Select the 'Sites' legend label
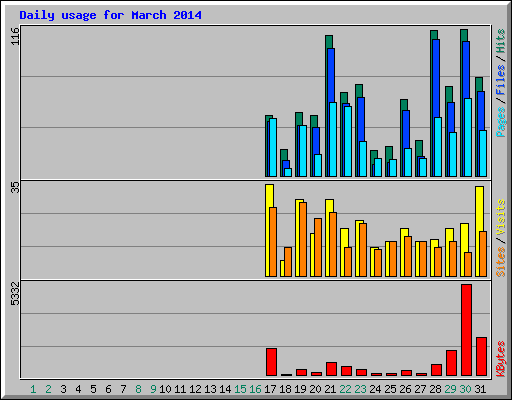The image size is (512, 400). 500,262
